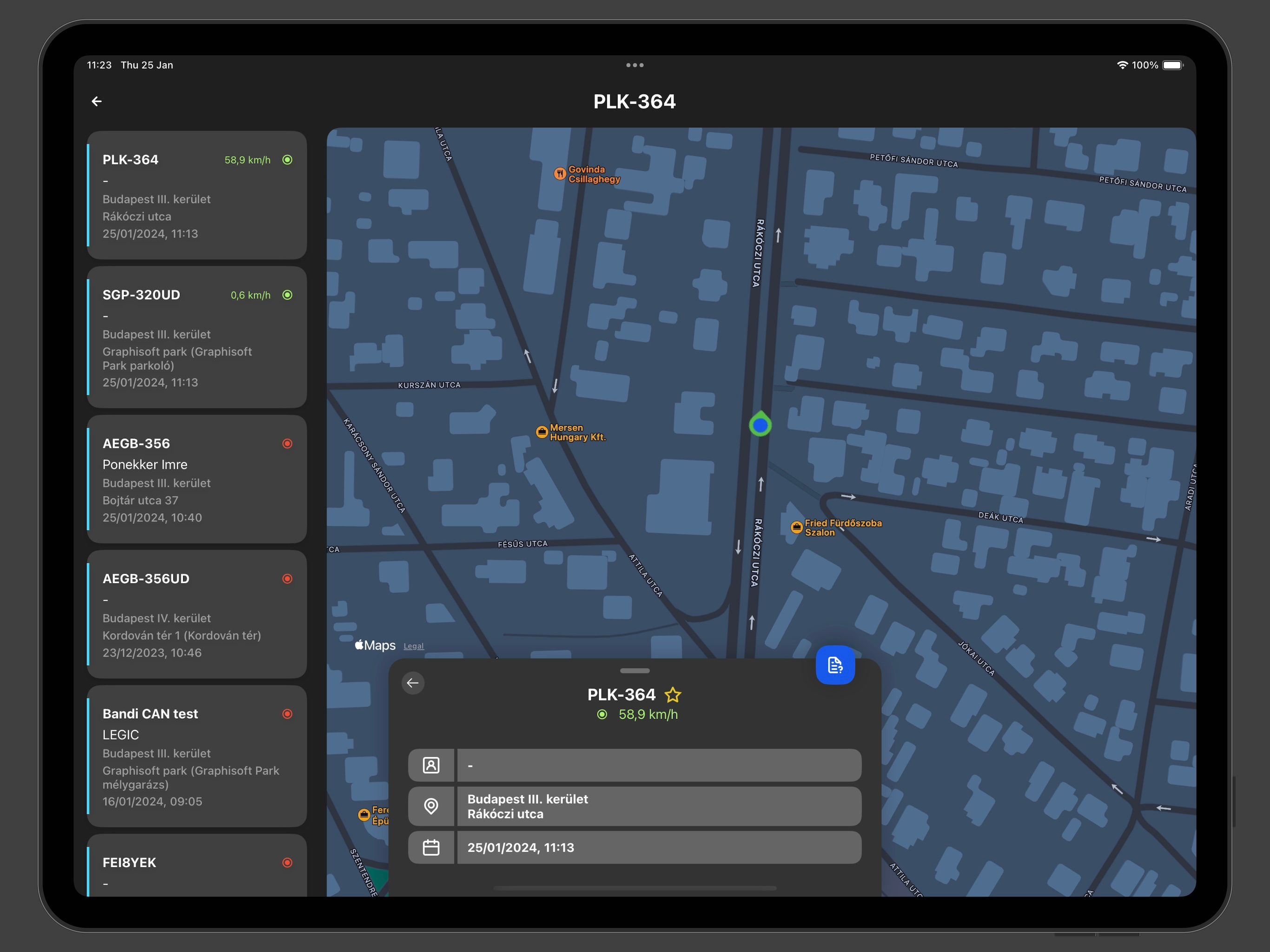Tap the detail panel drag handle
This screenshot has width=1270, height=952.
click(x=635, y=671)
